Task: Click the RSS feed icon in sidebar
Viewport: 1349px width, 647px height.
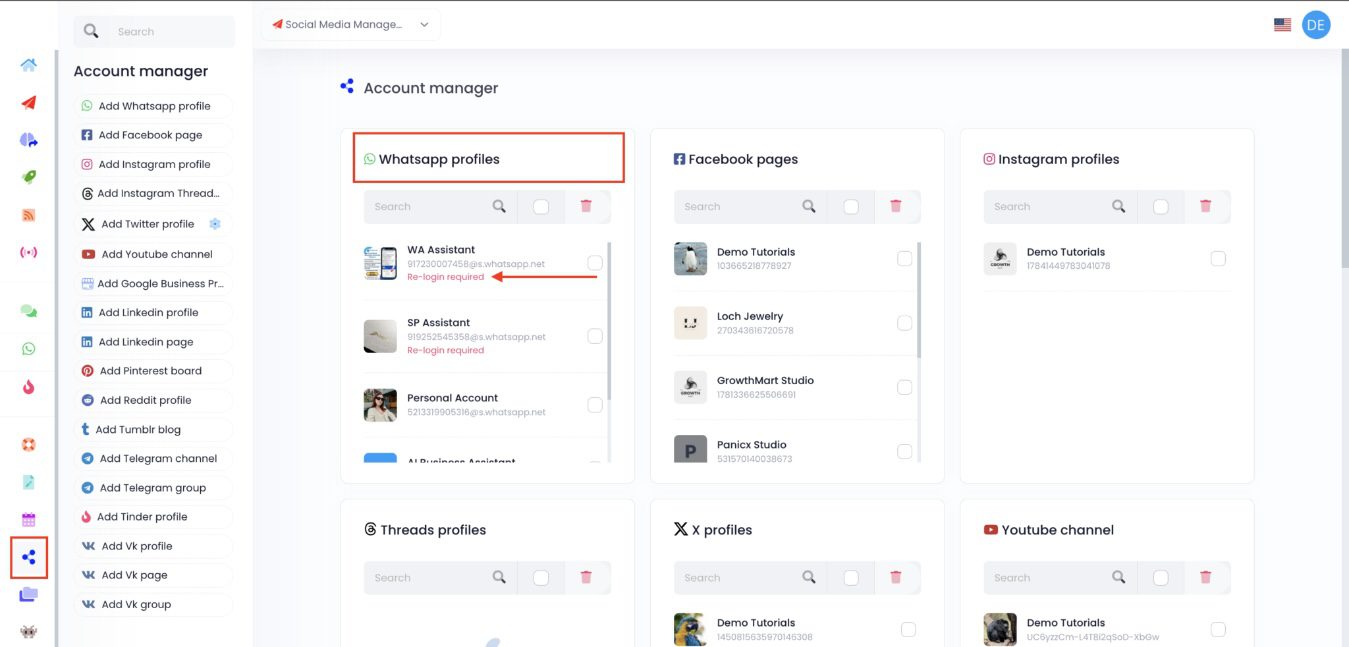Action: click(29, 215)
